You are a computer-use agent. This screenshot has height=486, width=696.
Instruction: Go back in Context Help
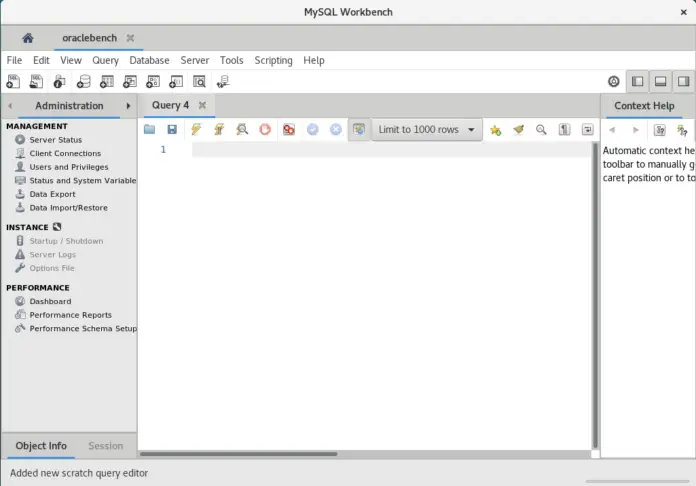pyautogui.click(x=613, y=130)
